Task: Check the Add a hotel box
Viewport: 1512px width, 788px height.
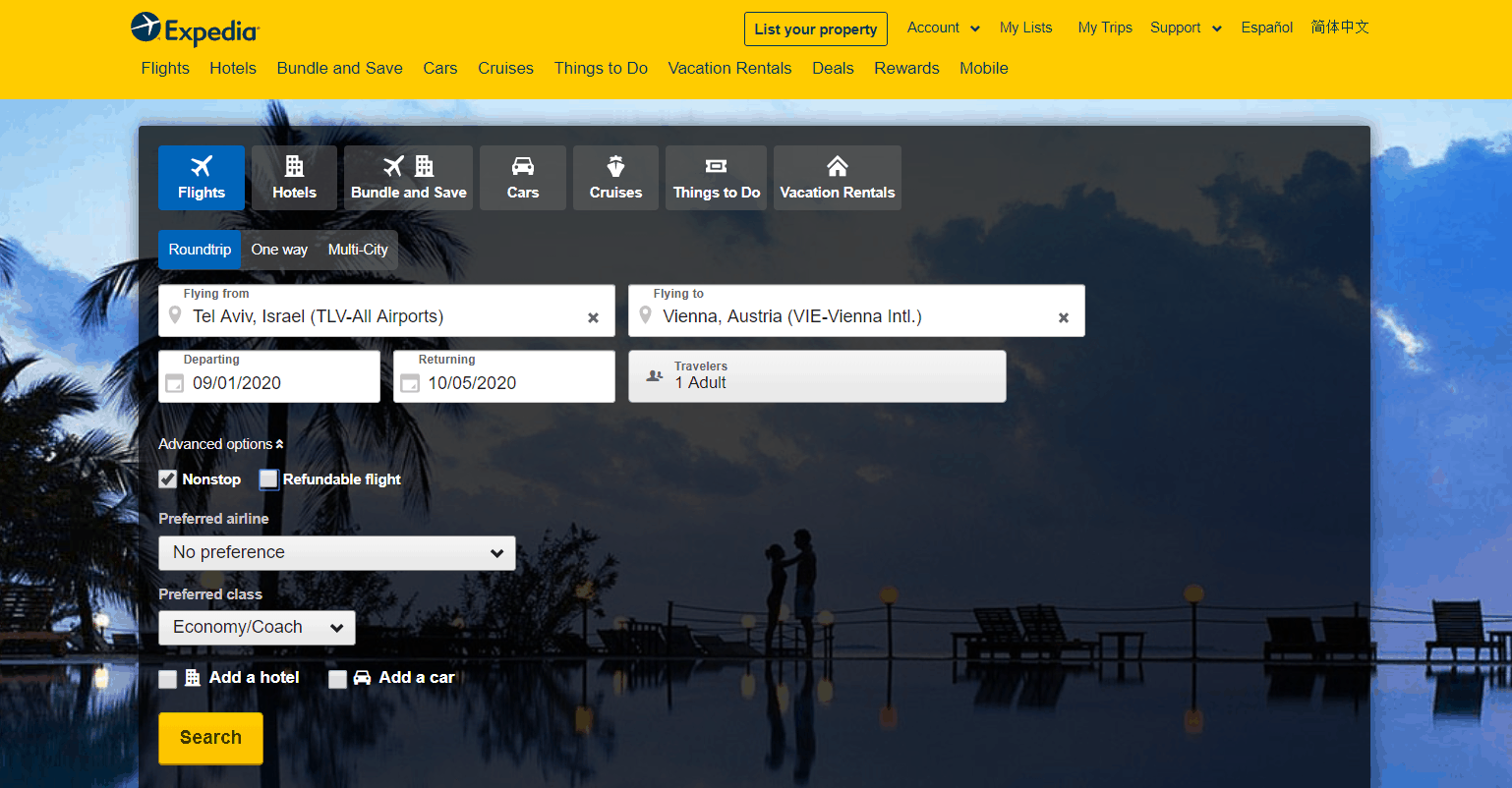Action: (x=168, y=679)
